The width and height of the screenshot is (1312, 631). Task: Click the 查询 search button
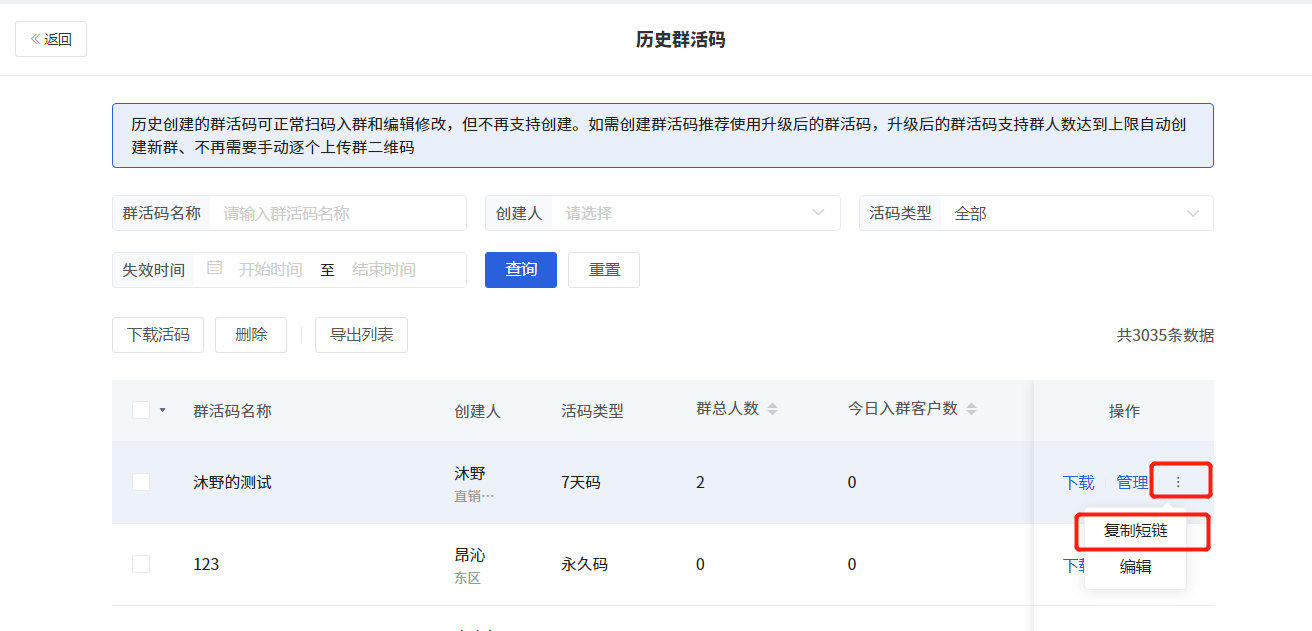pos(521,270)
